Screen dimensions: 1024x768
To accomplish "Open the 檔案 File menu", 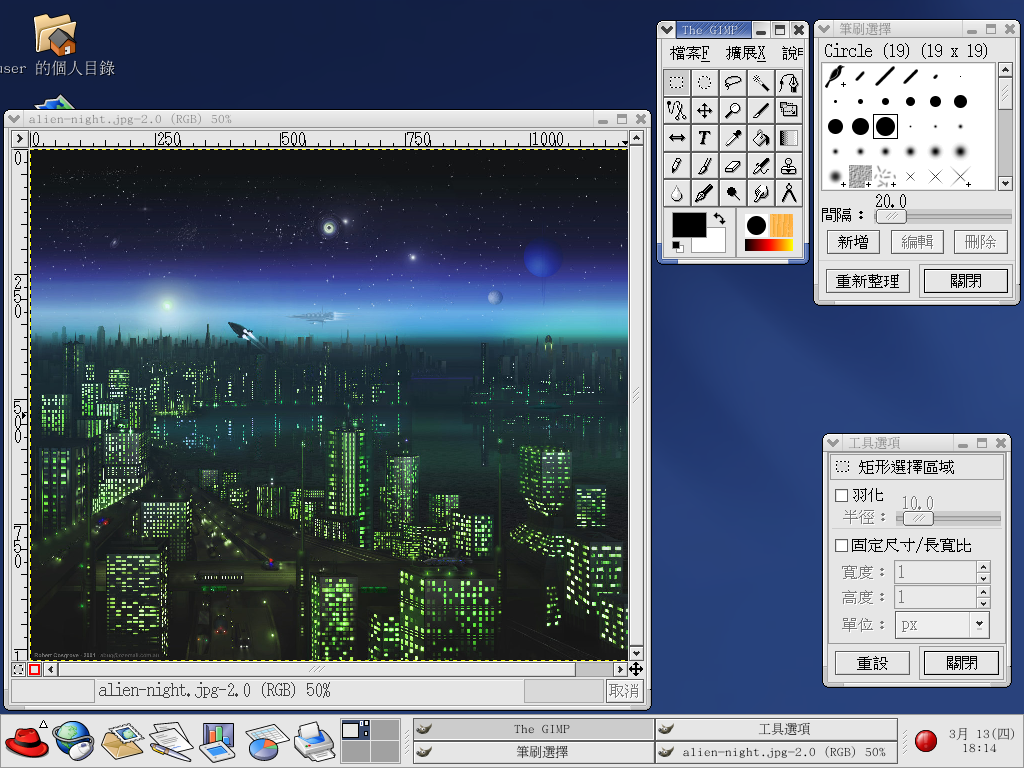I will (690, 53).
